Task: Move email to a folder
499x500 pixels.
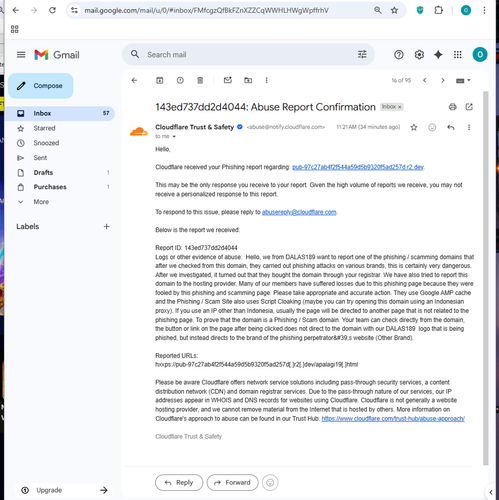Action: 248,80
